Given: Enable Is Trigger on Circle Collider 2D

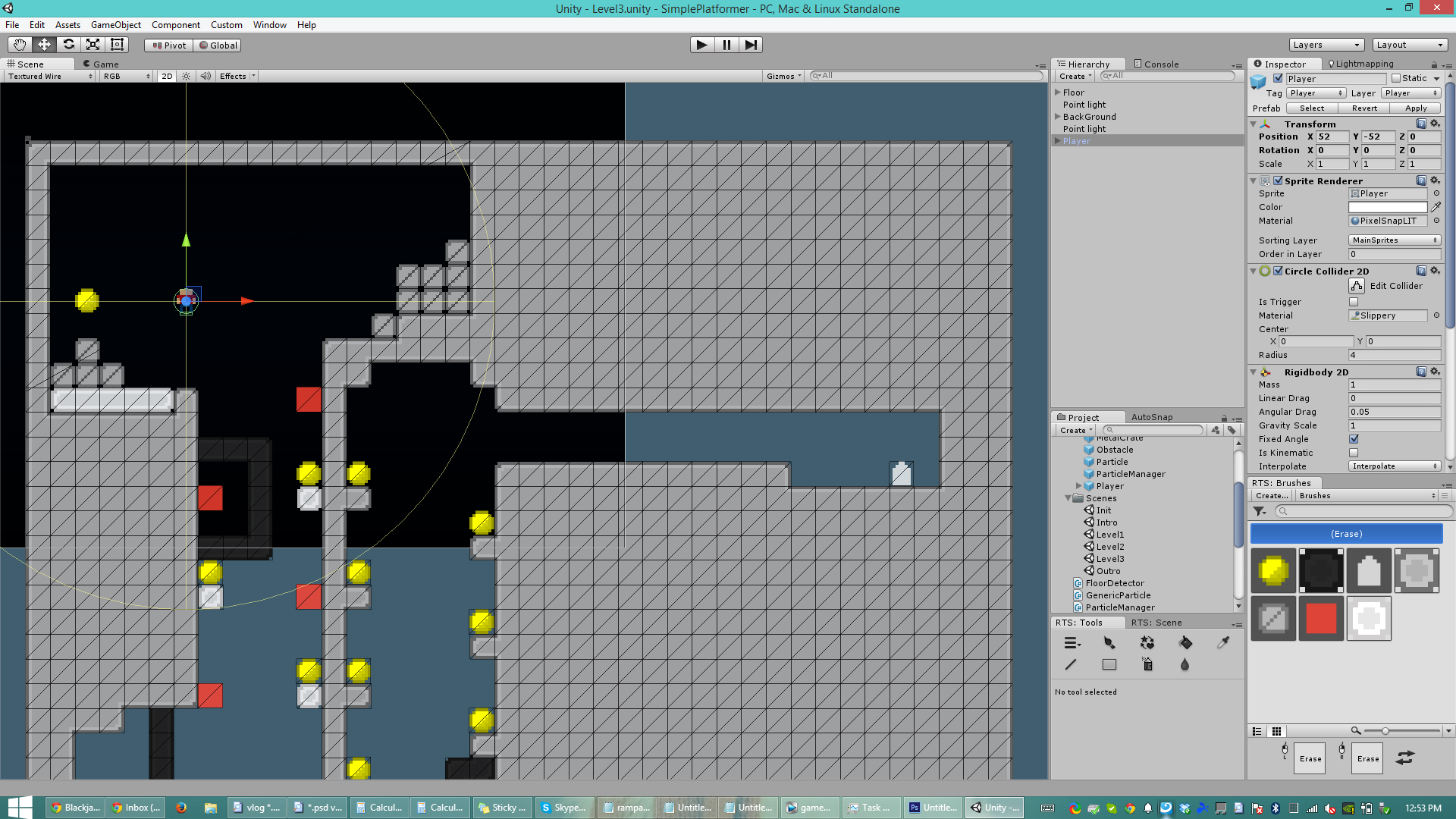Looking at the screenshot, I should click(x=1353, y=302).
